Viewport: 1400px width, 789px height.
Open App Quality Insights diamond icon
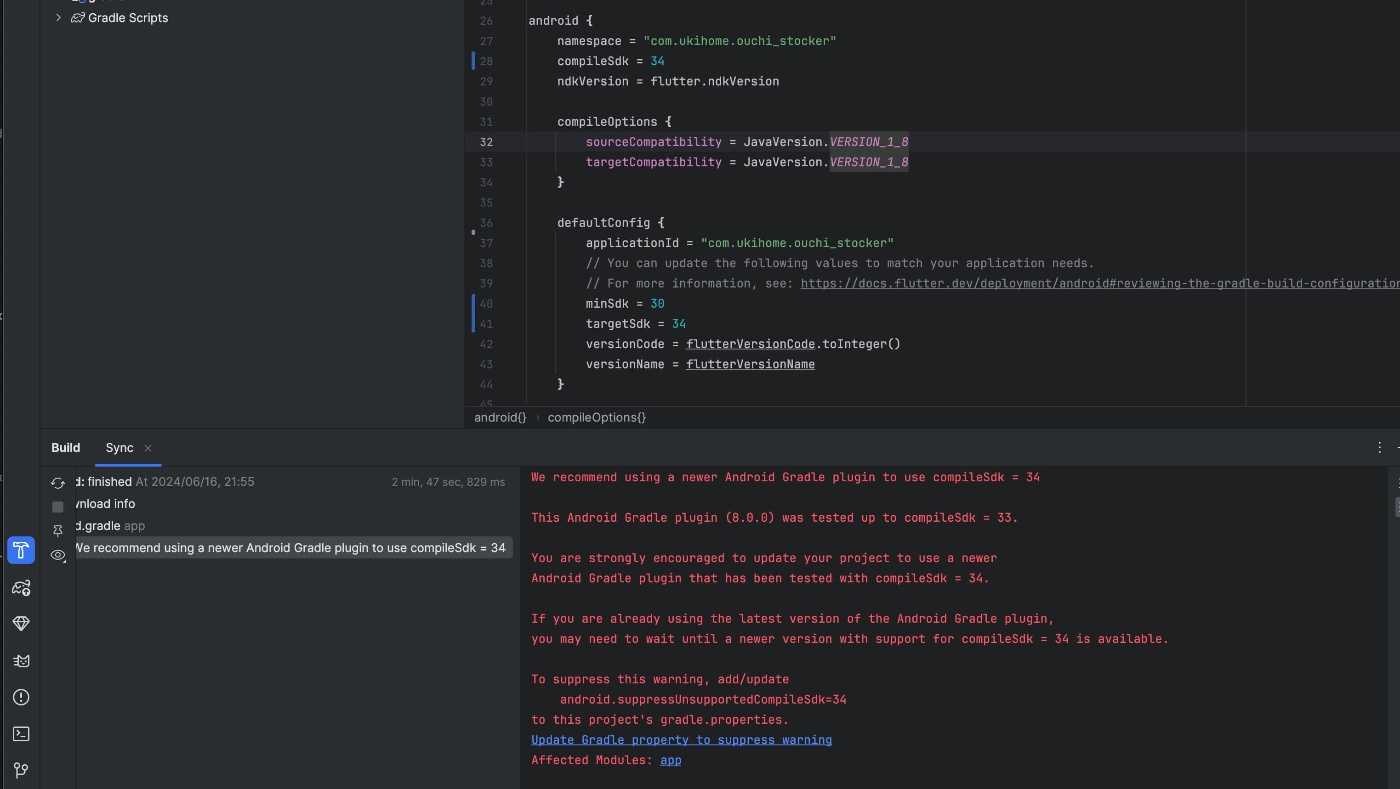click(x=21, y=622)
